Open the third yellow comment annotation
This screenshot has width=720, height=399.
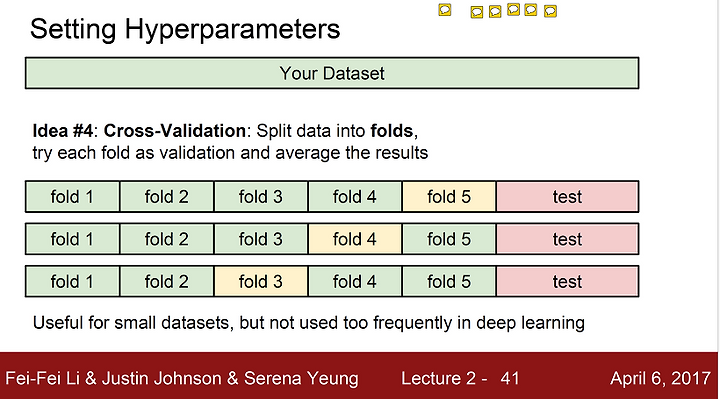495,11
